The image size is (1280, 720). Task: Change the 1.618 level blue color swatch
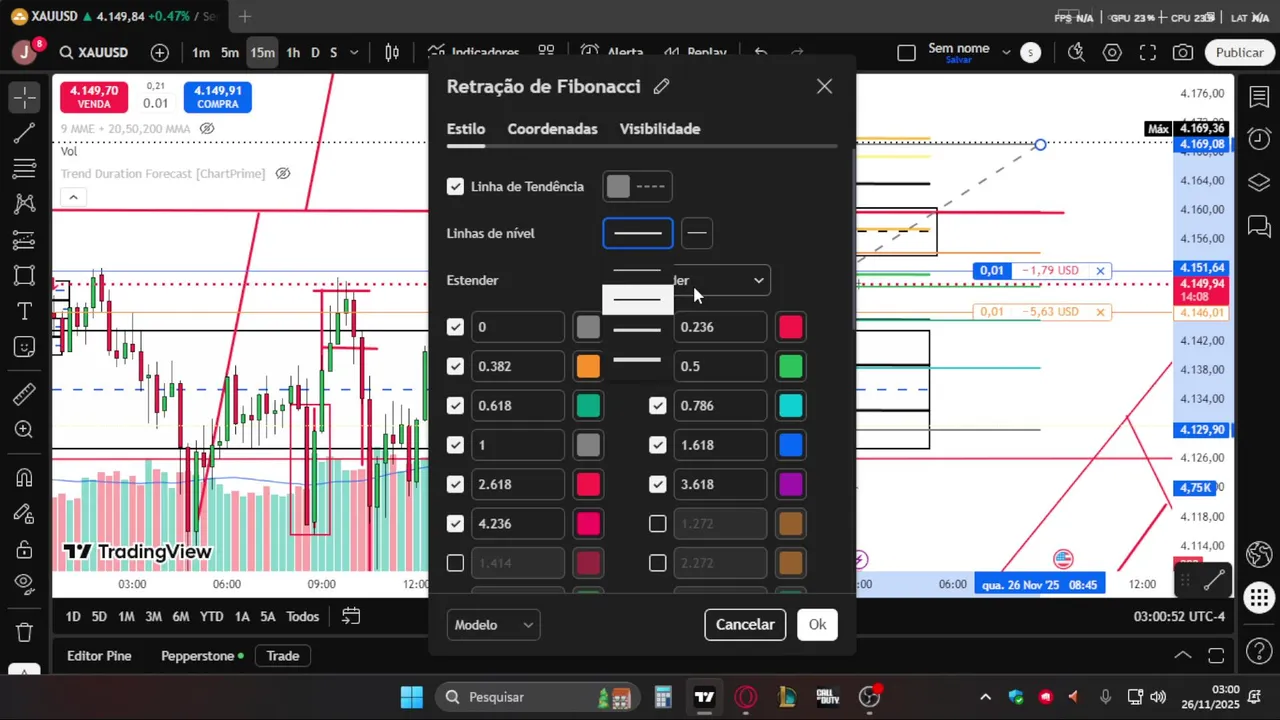[790, 445]
